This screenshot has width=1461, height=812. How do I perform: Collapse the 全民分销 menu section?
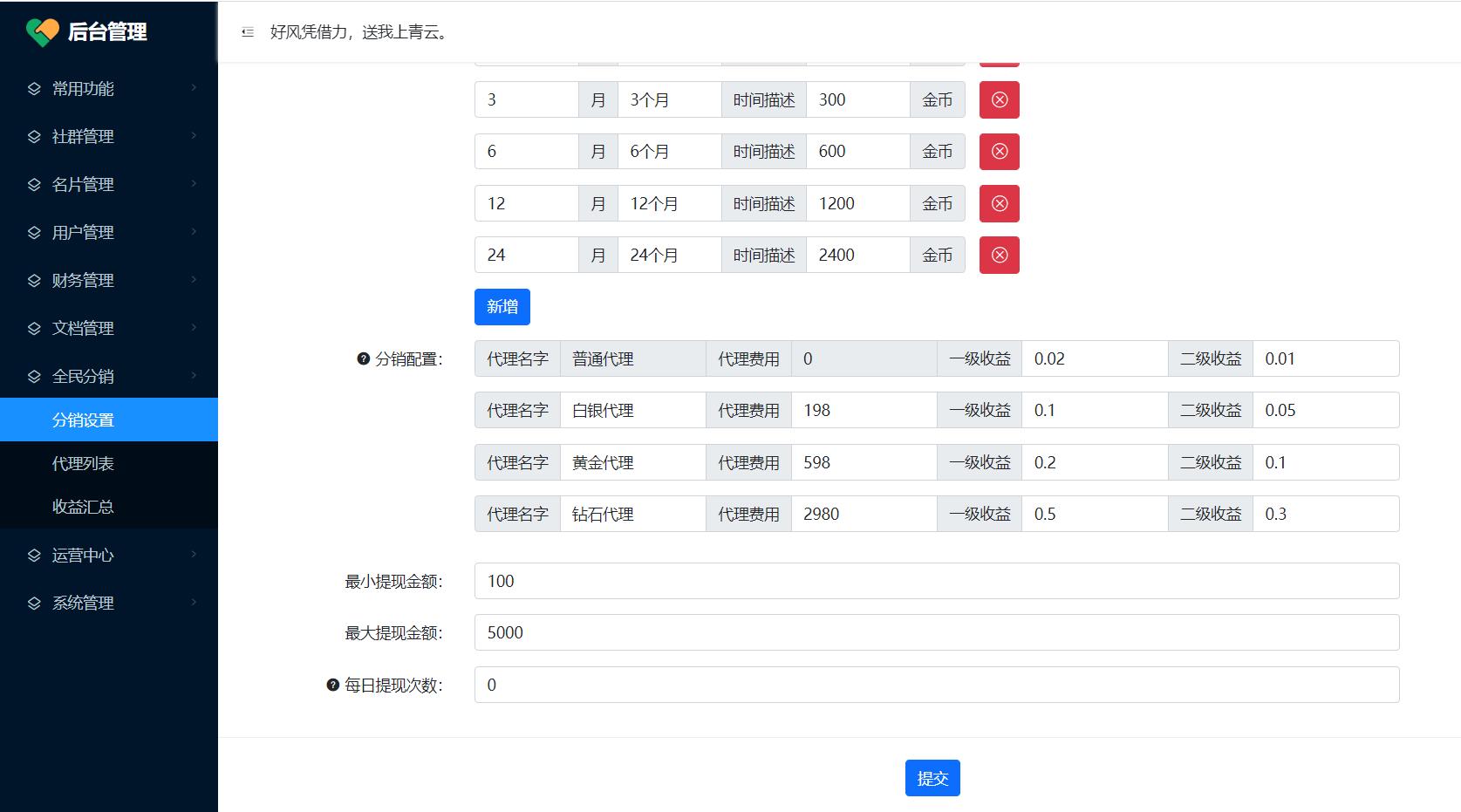point(108,376)
